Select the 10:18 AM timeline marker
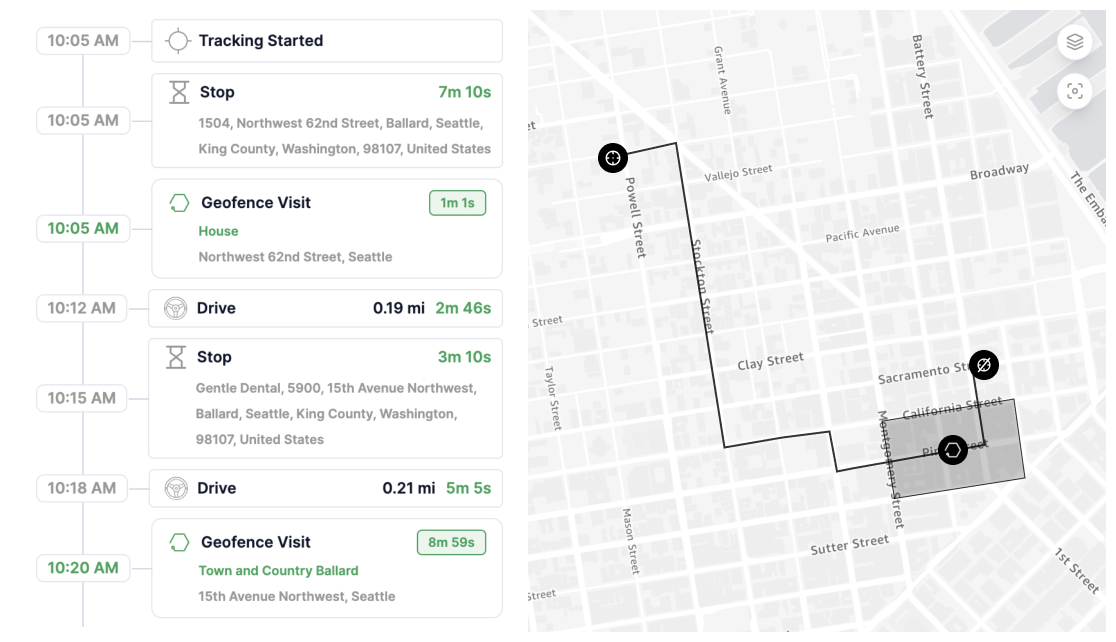Image resolution: width=1116 pixels, height=642 pixels. pyautogui.click(x=82, y=488)
